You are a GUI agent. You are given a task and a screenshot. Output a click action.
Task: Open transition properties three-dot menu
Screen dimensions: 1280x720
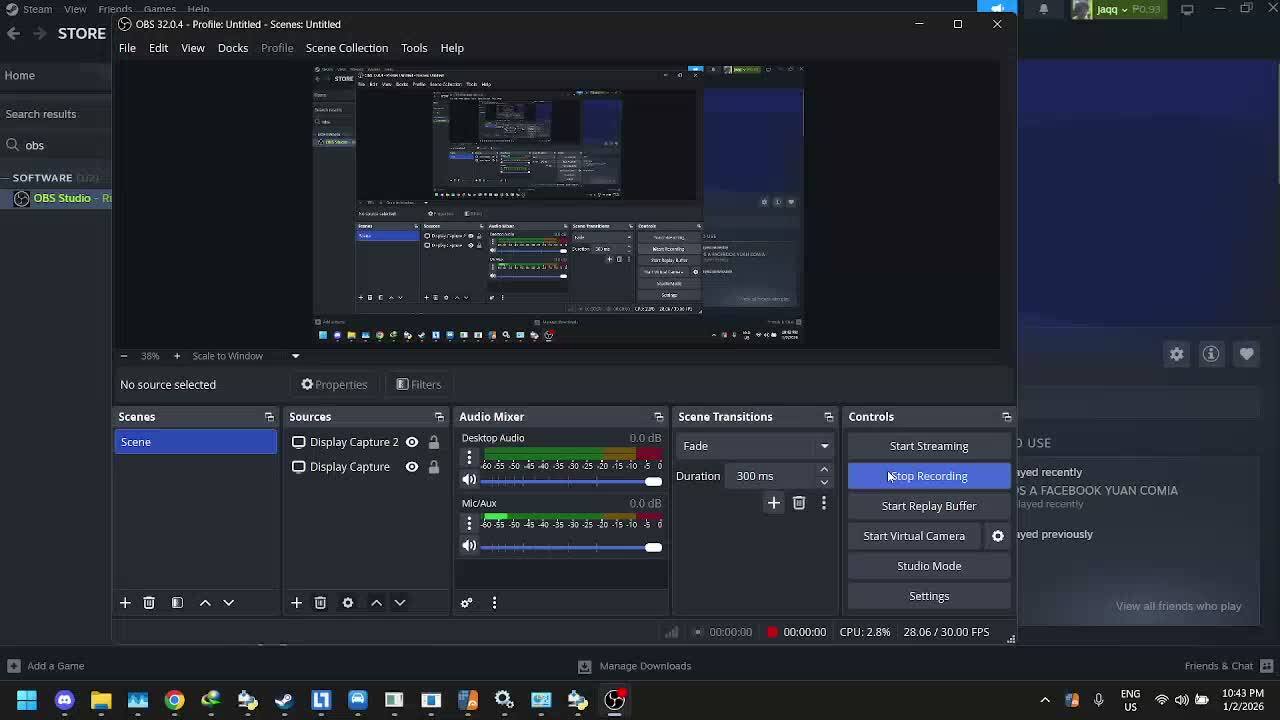(824, 503)
